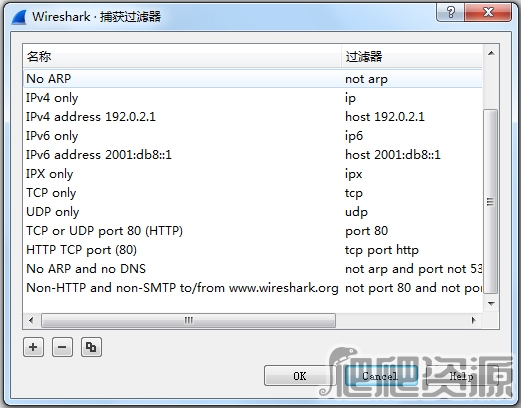The width and height of the screenshot is (521, 408).
Task: Sort by the 过滤器 column header
Action: (412, 56)
